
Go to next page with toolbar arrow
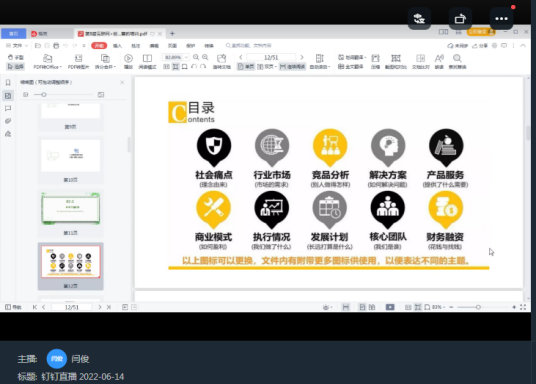[x=302, y=57]
